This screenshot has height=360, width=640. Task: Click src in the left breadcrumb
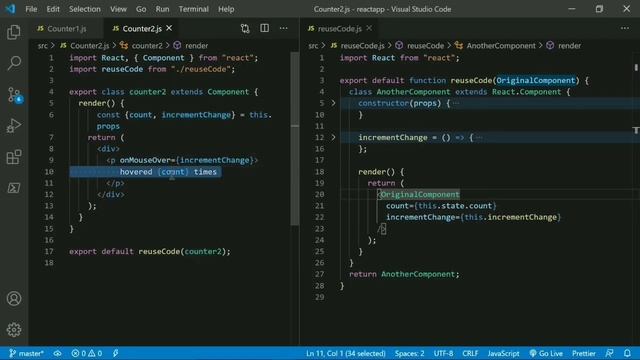pos(42,46)
